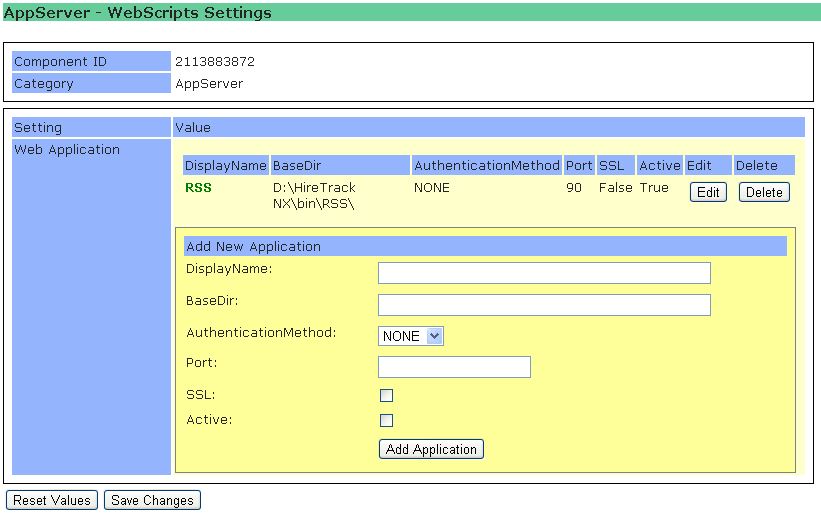This screenshot has width=821, height=514.
Task: Click the RSS application name link
Action: (x=198, y=187)
